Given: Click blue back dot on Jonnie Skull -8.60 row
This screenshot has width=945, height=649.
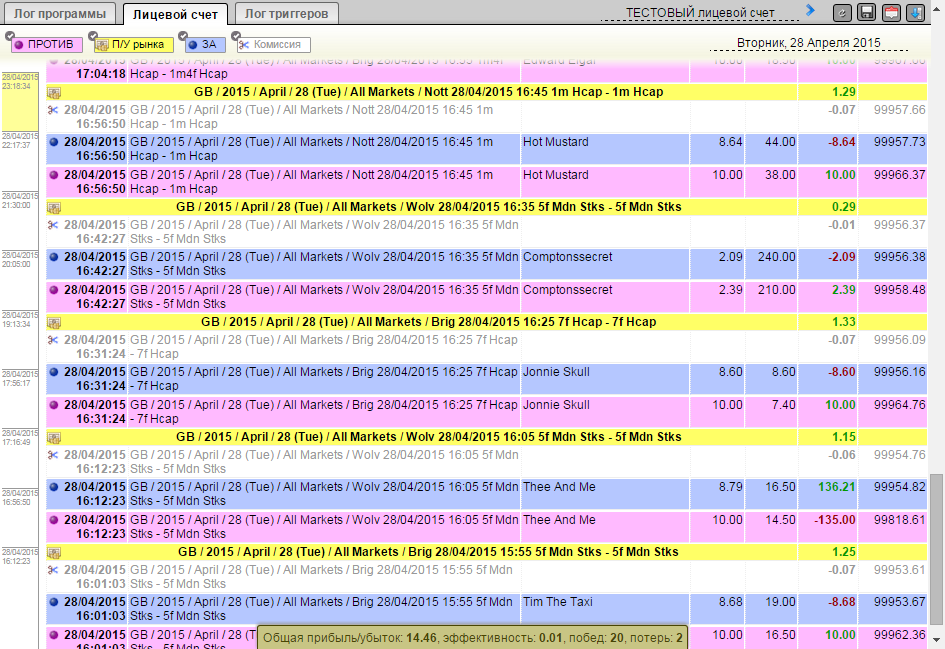Looking at the screenshot, I should click(54, 372).
